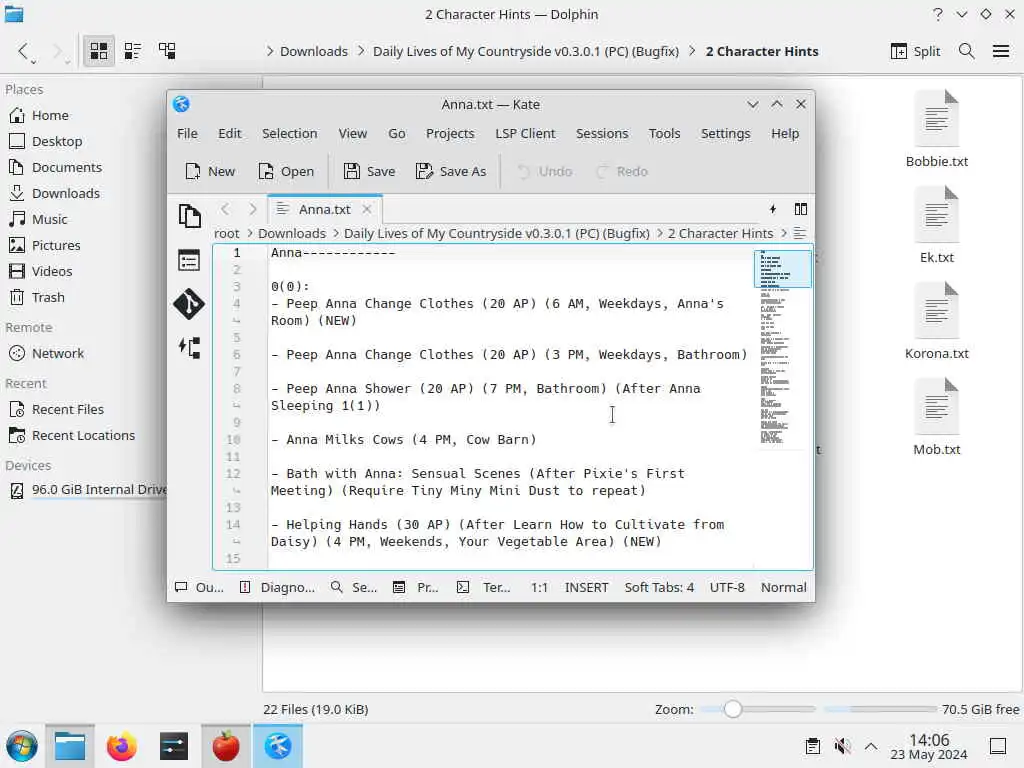The image size is (1024, 768).
Task: Open the LSP Client menu
Action: point(525,133)
